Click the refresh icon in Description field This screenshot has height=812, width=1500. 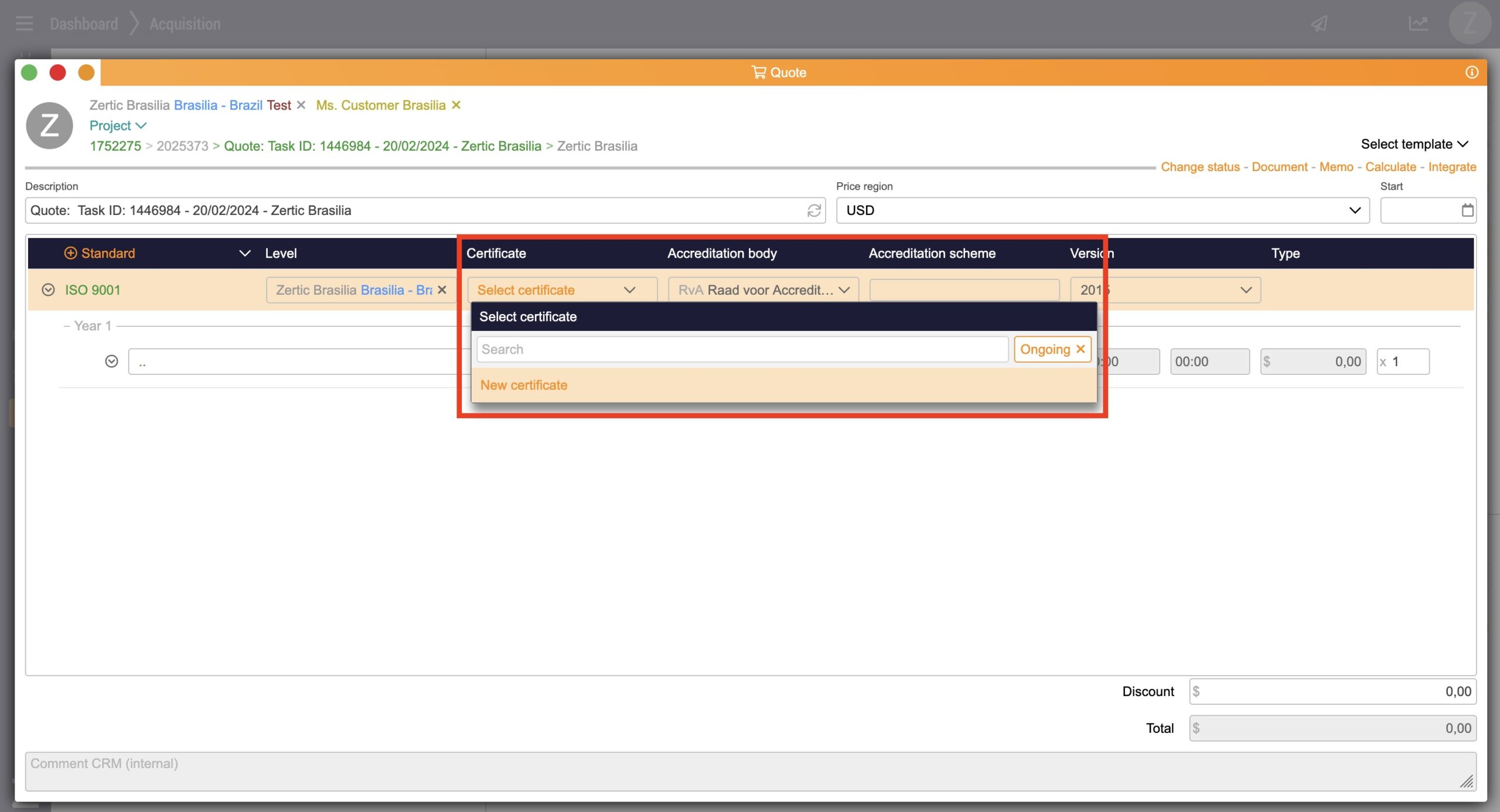pos(814,210)
